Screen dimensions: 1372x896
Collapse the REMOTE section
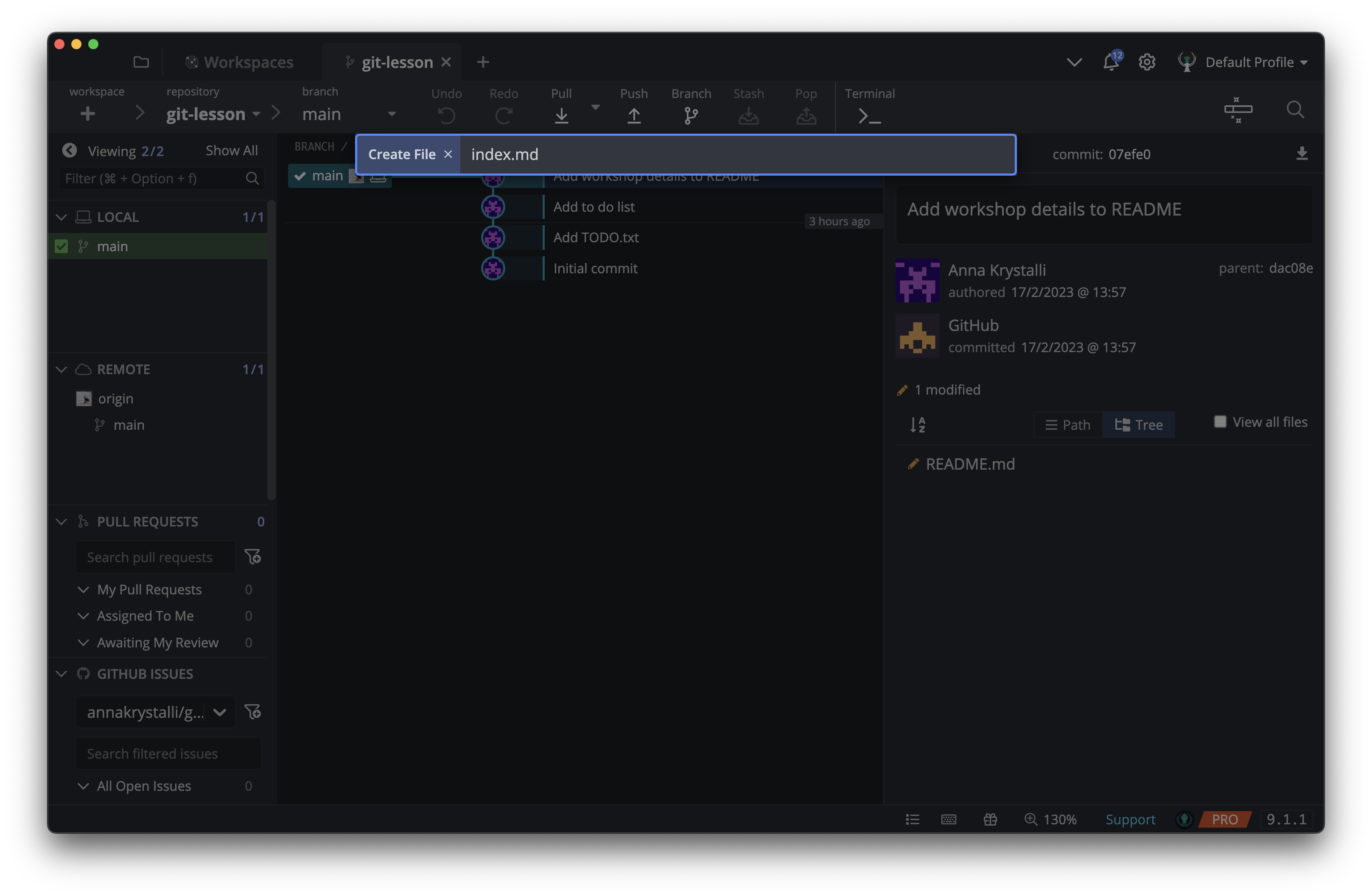coord(61,369)
